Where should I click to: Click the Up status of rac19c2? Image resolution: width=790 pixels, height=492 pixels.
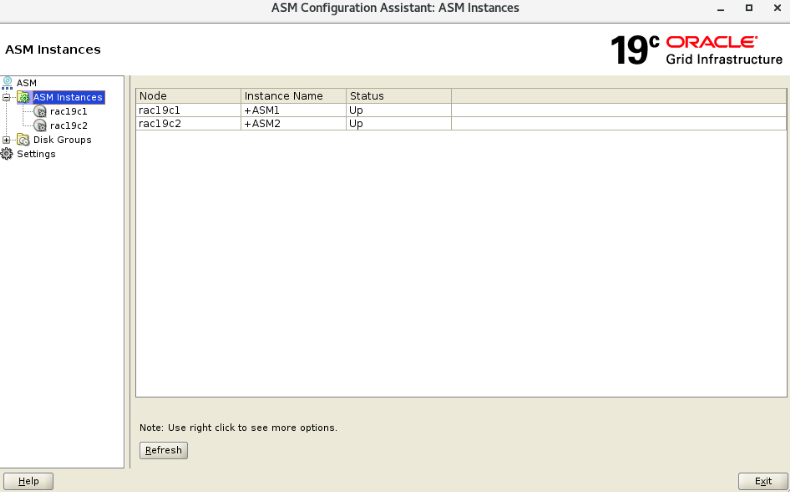point(398,124)
